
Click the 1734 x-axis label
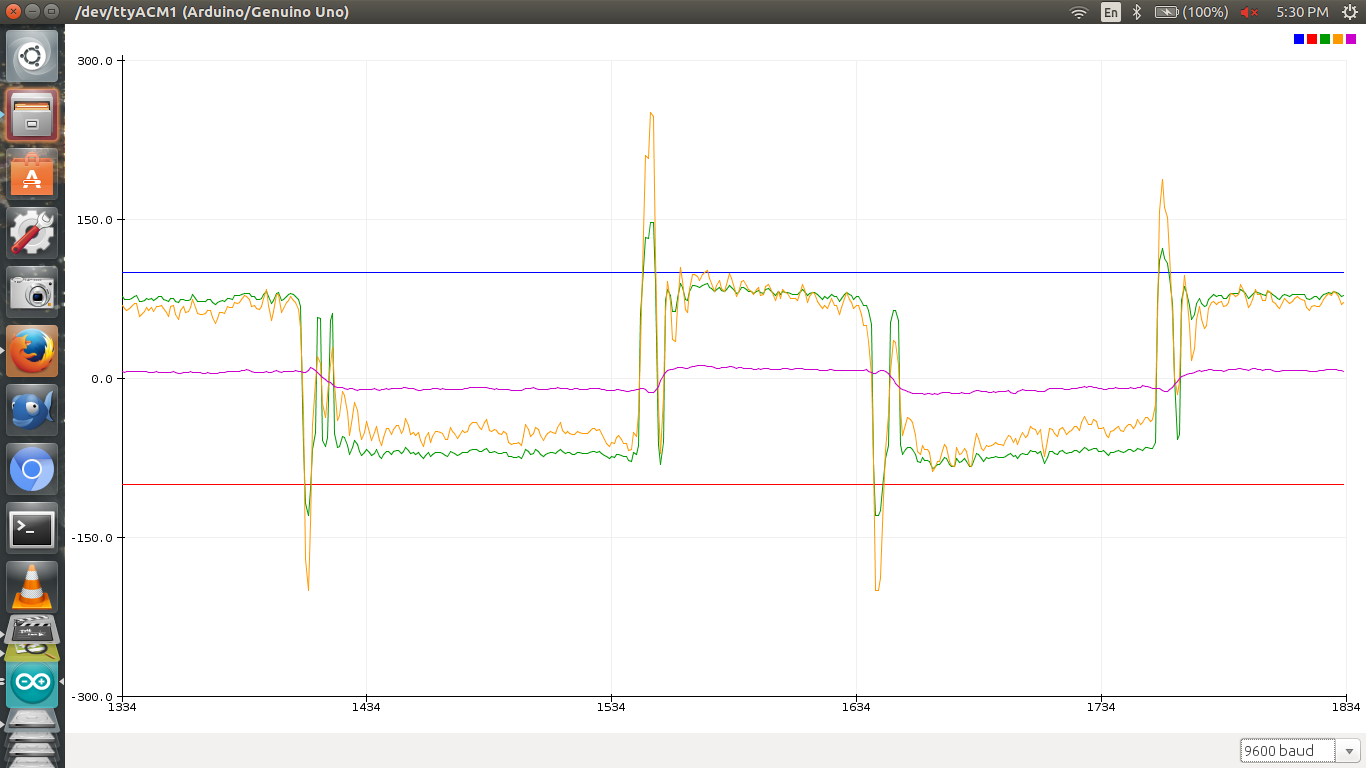[1101, 708]
